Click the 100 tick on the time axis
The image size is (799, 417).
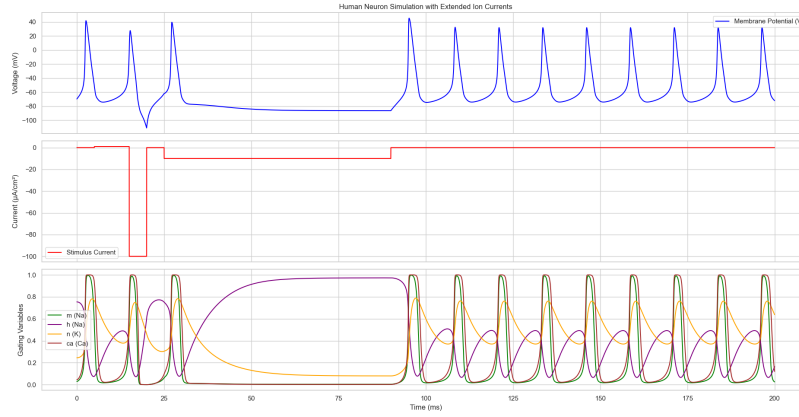[426, 399]
